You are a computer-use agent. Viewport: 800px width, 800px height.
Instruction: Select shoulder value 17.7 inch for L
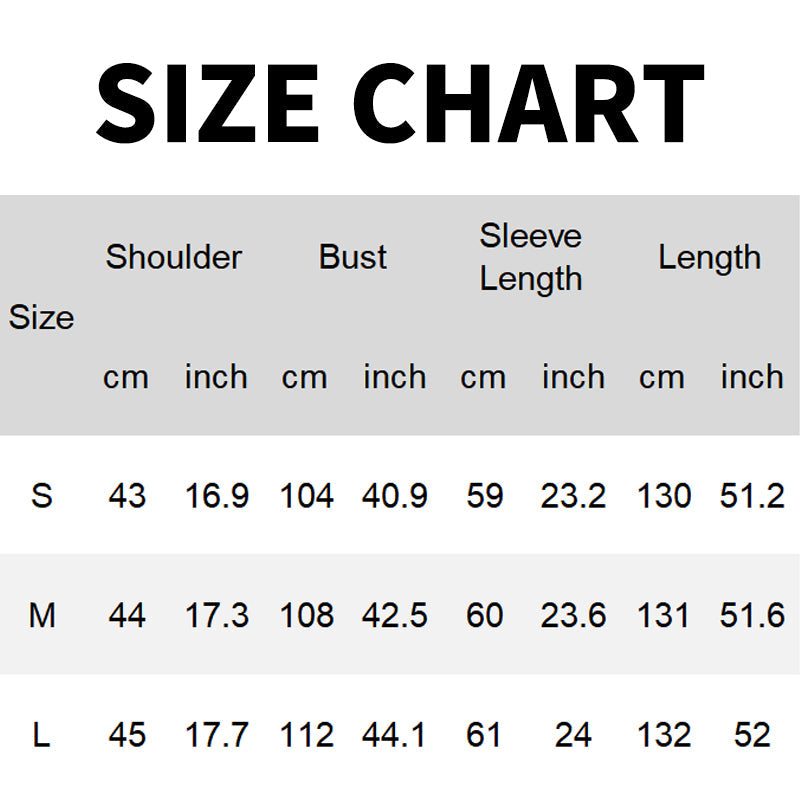click(216, 736)
